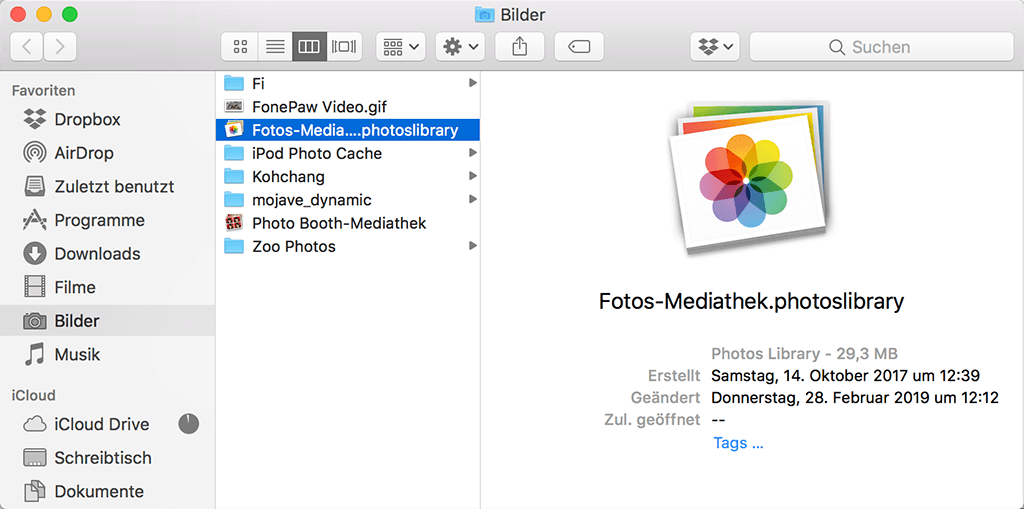Open the Dropbox toolbar dropdown
Viewport: 1024px width, 509px height.
pyautogui.click(x=715, y=47)
